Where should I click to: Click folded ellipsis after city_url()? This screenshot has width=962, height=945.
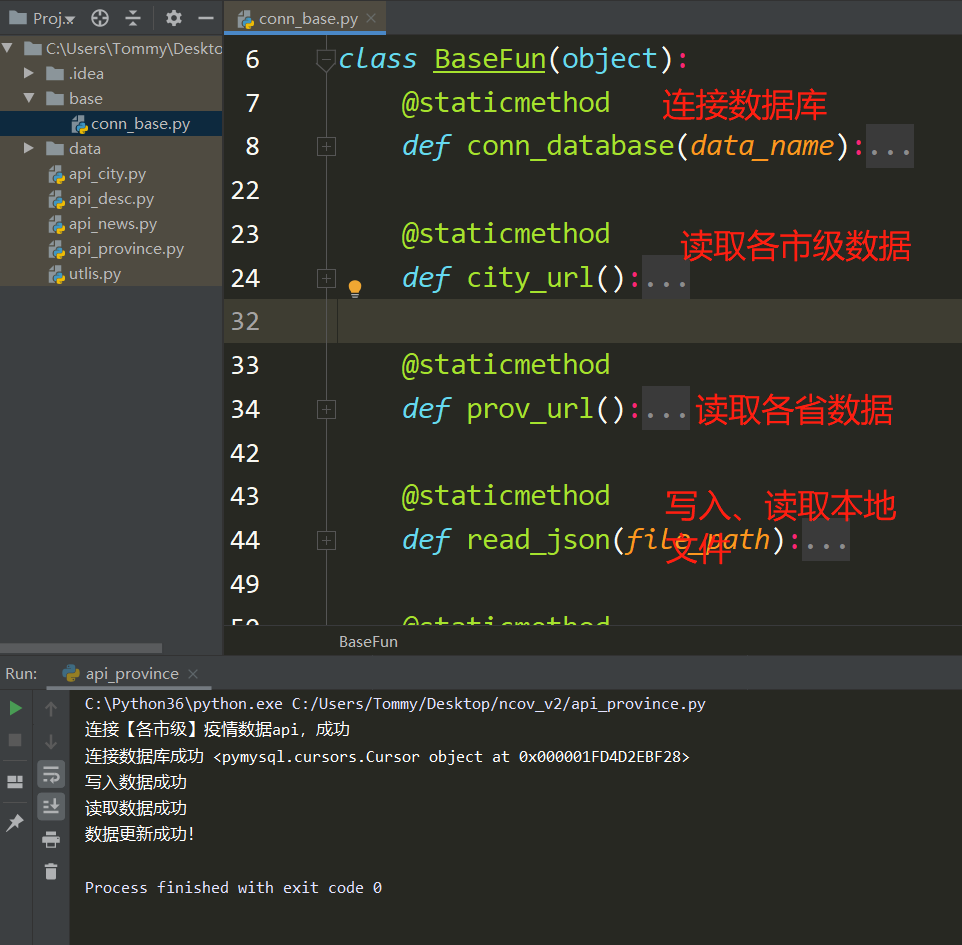click(666, 278)
